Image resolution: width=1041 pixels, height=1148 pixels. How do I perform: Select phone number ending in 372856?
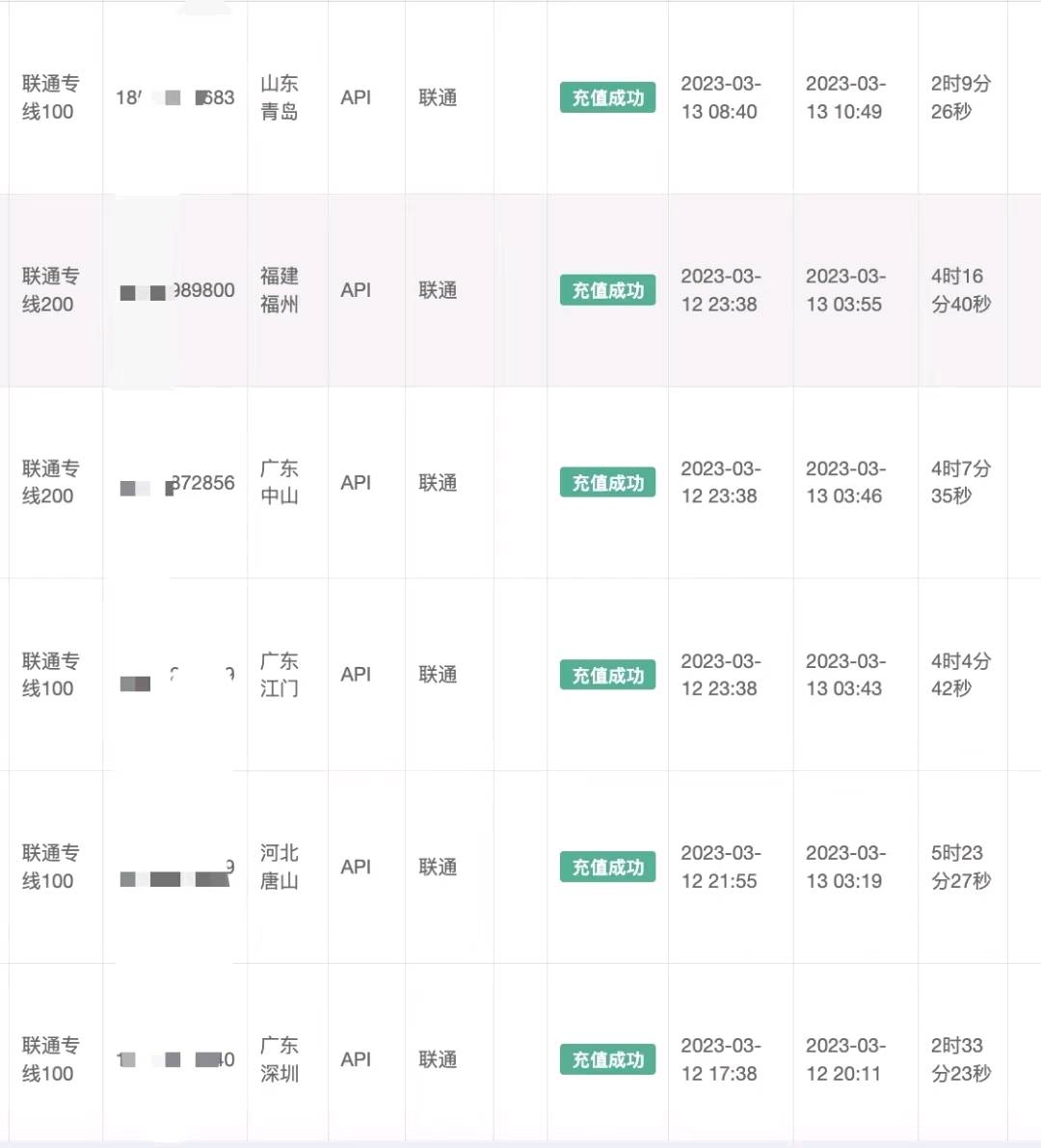177,483
